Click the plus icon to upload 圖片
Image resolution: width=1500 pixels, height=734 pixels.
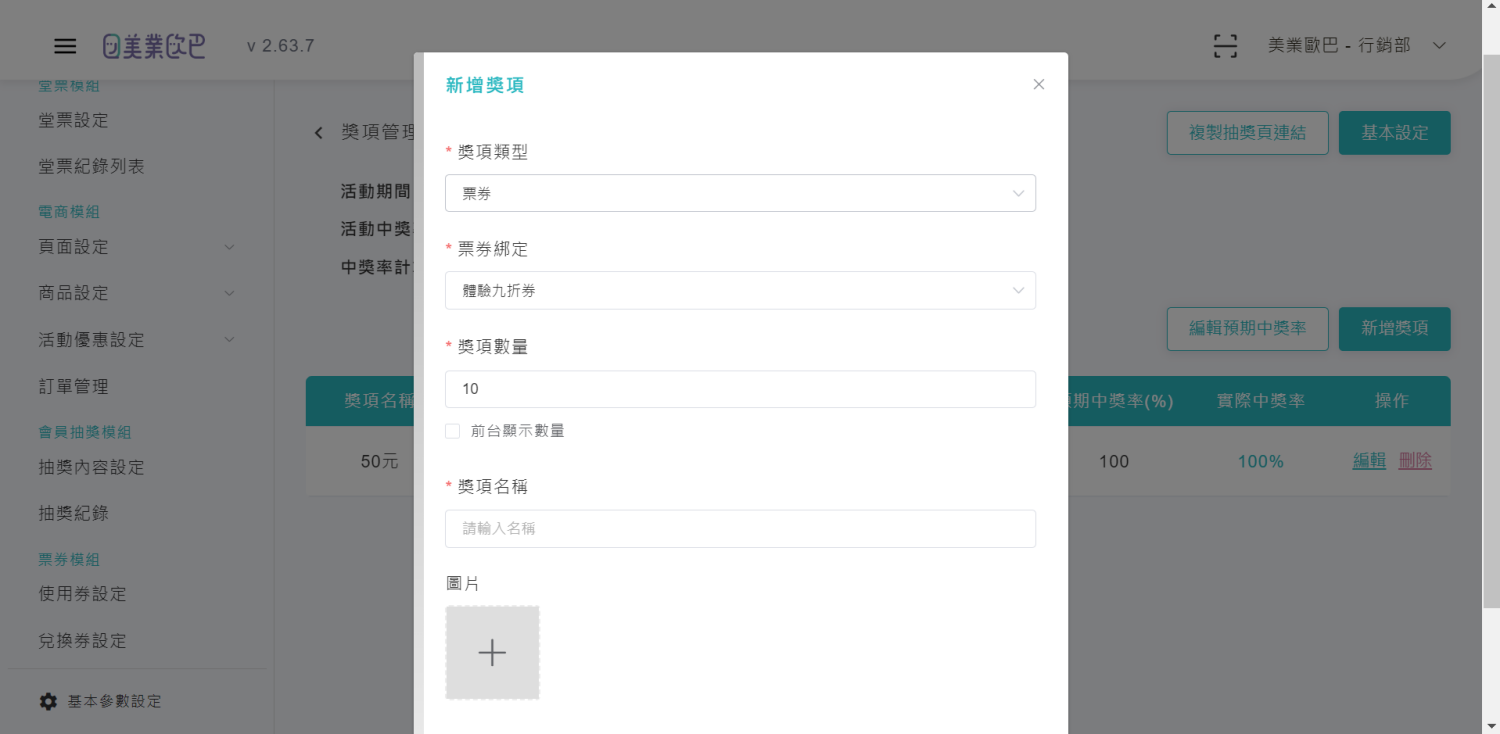tap(492, 653)
